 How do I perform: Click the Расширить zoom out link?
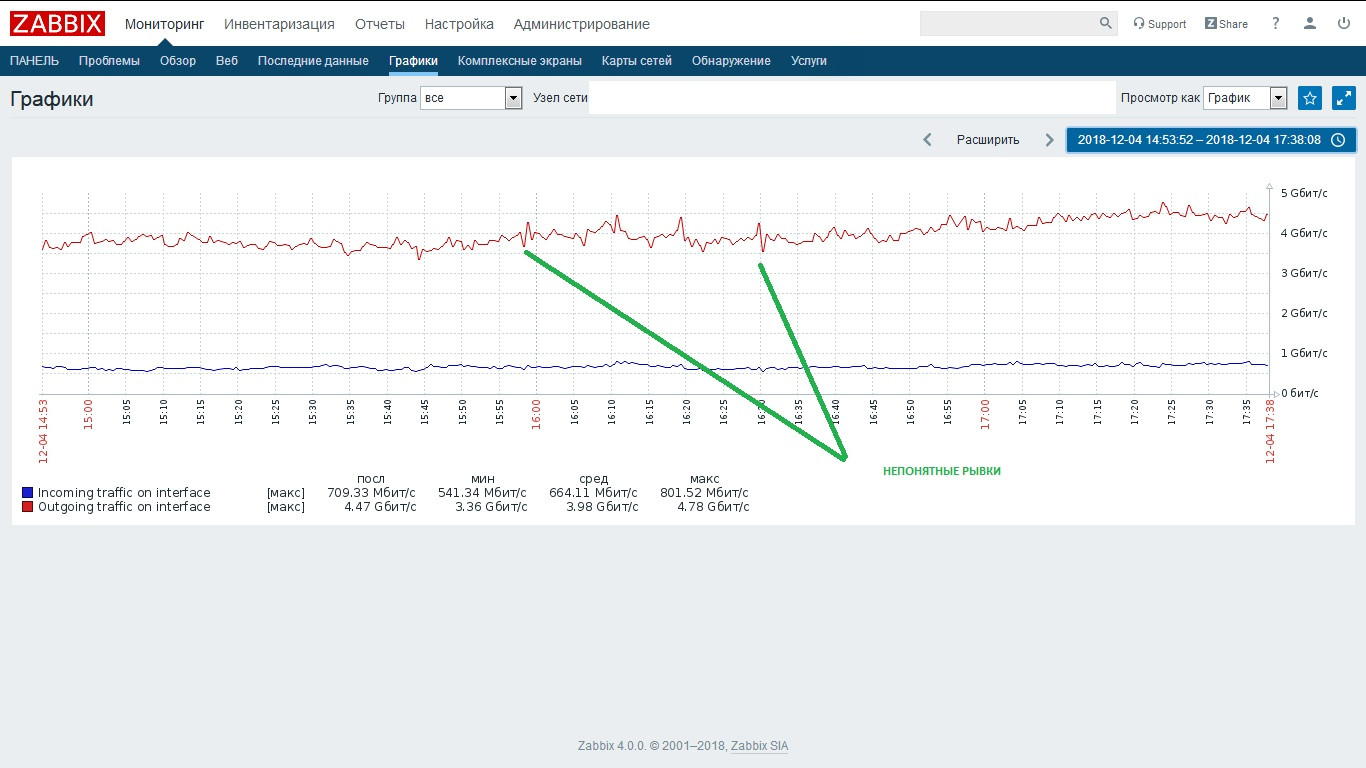pyautogui.click(x=988, y=140)
